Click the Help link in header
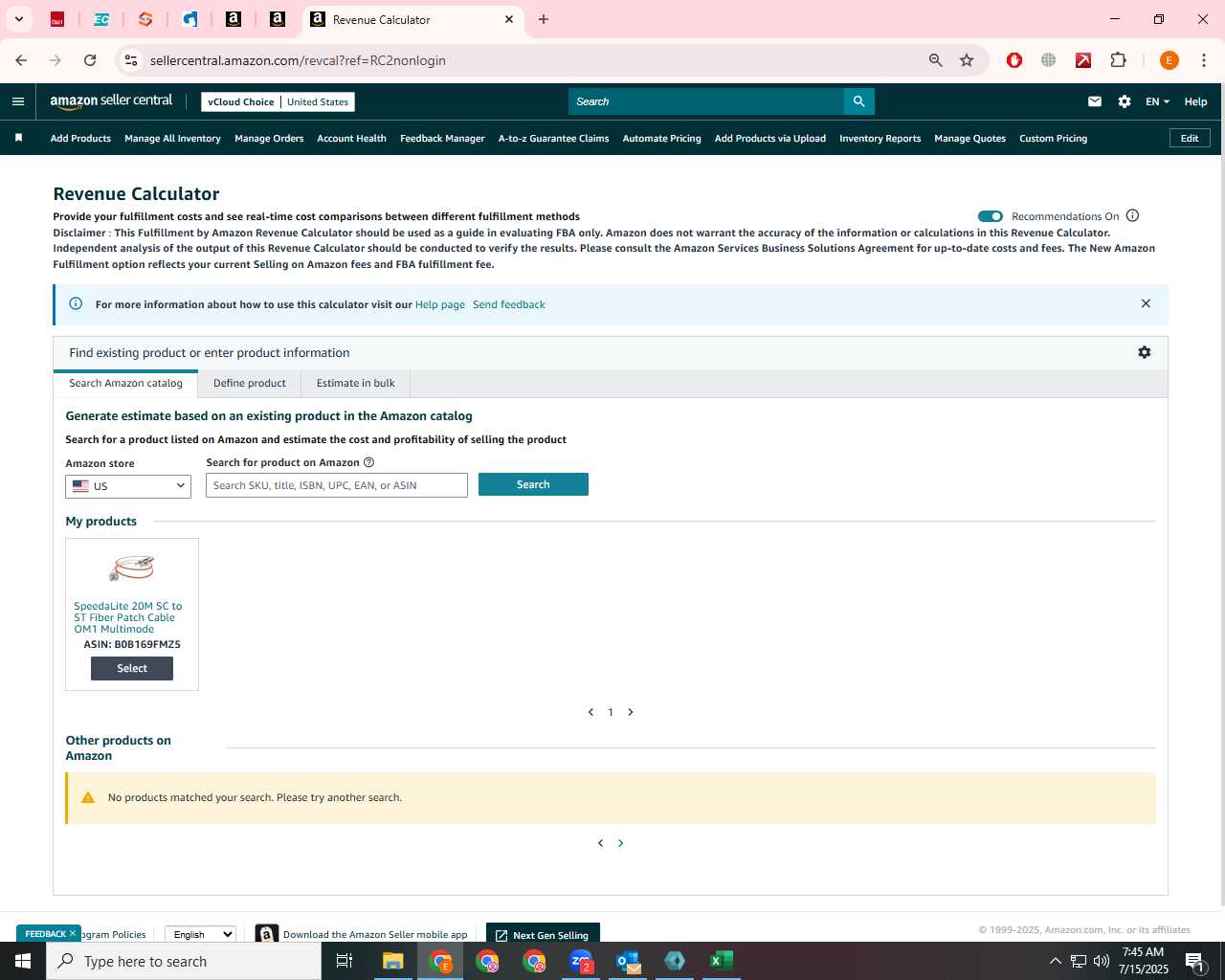Viewport: 1225px width, 980px height. [1195, 101]
